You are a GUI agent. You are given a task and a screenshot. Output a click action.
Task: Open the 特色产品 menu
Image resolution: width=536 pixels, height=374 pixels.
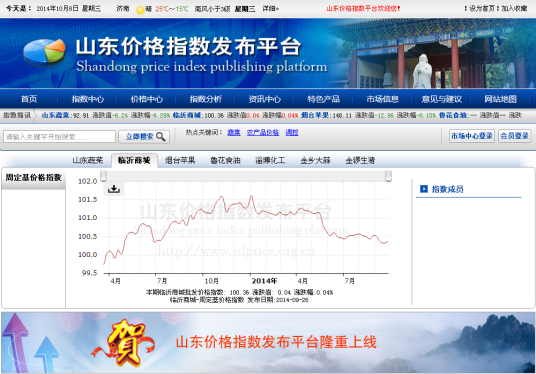(x=324, y=99)
